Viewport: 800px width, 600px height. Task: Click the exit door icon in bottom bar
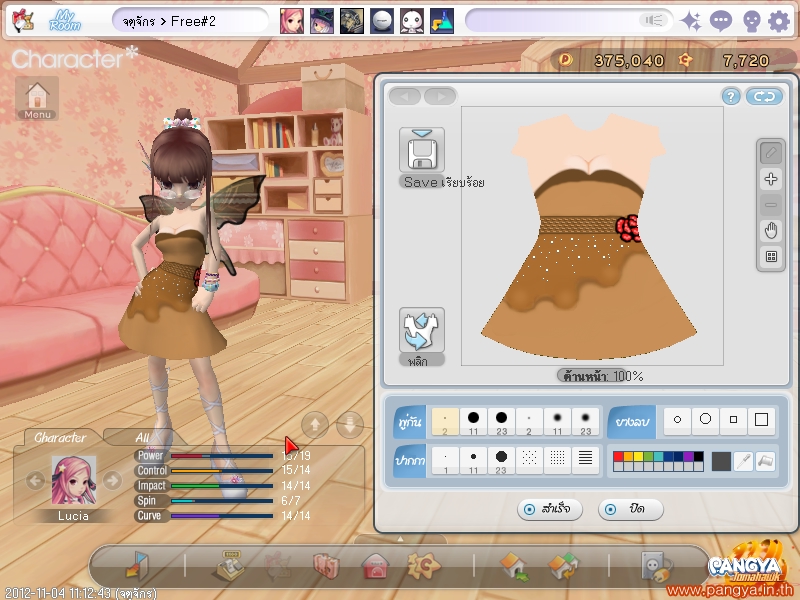click(x=137, y=566)
